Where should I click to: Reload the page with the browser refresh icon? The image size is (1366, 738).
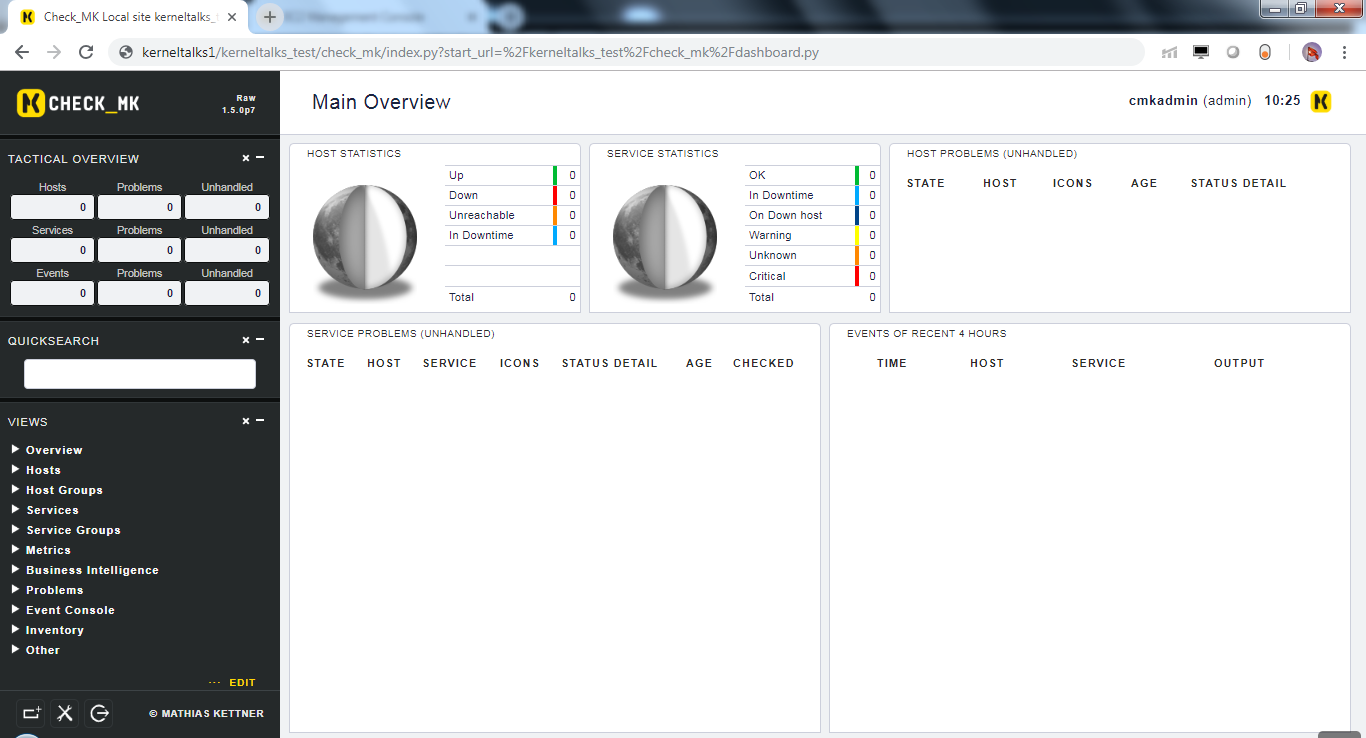click(x=86, y=52)
